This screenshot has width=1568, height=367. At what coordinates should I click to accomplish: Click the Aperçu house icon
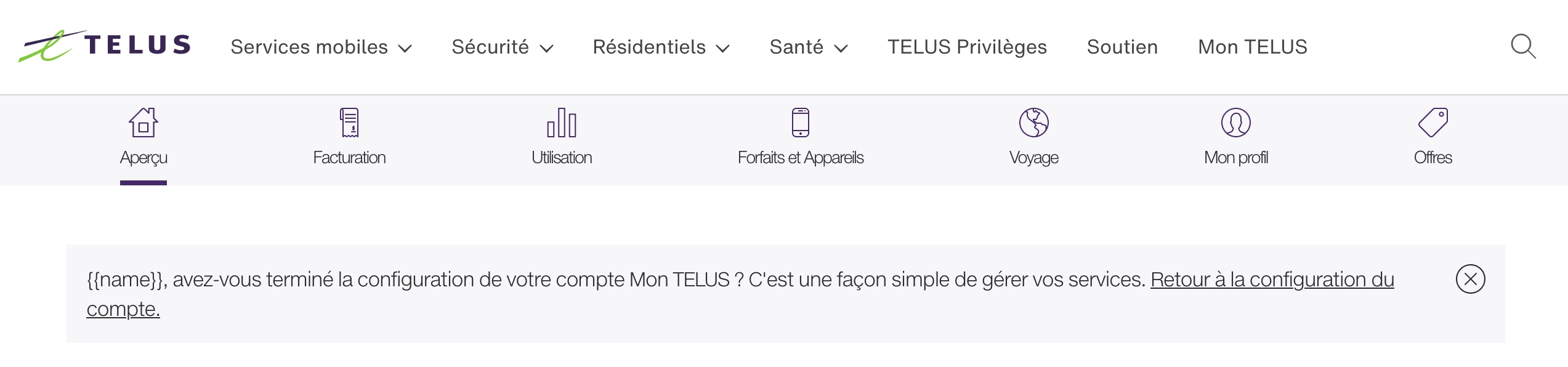tap(143, 123)
